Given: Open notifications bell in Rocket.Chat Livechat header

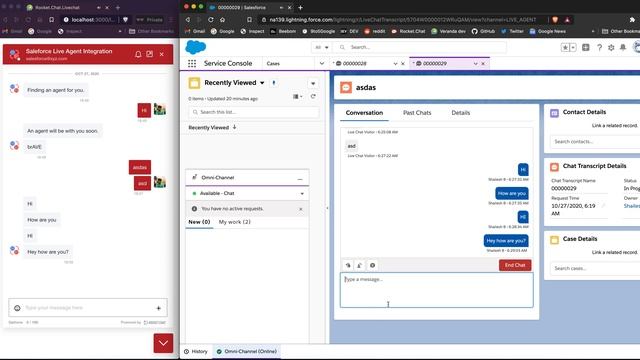Looking at the screenshot, I should coord(138,54).
